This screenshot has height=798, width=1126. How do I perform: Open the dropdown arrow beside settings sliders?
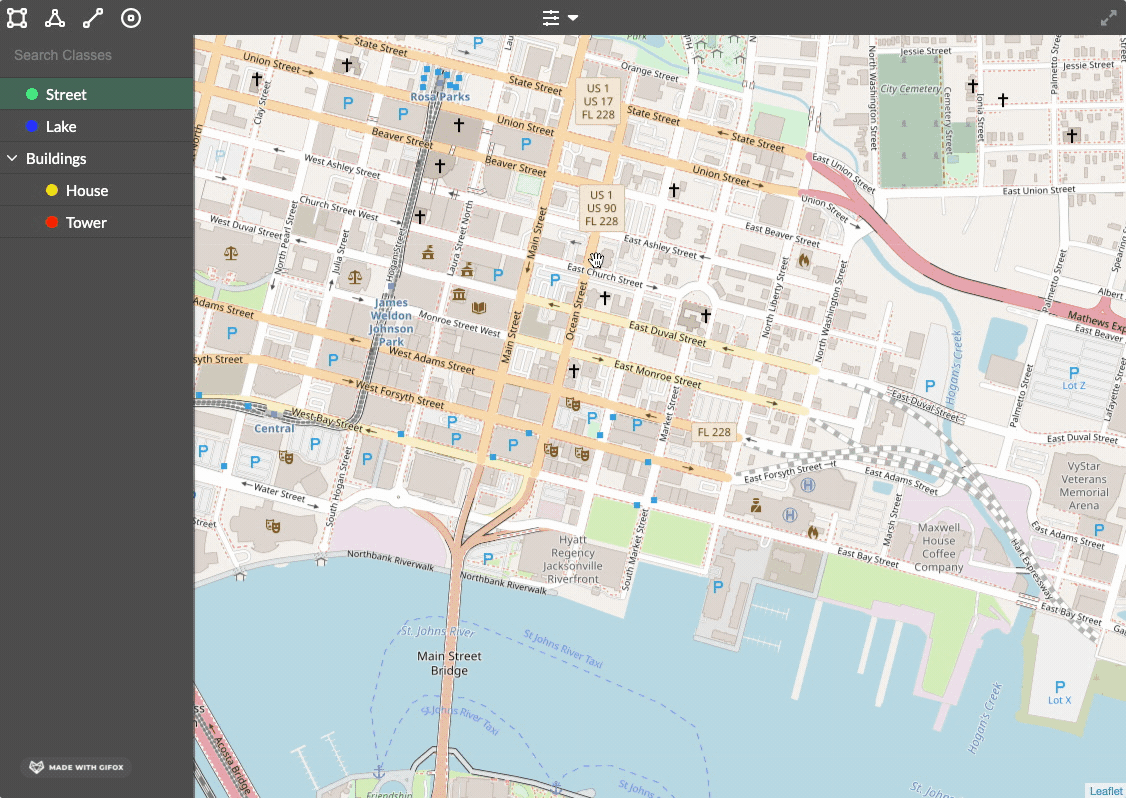[x=573, y=18]
